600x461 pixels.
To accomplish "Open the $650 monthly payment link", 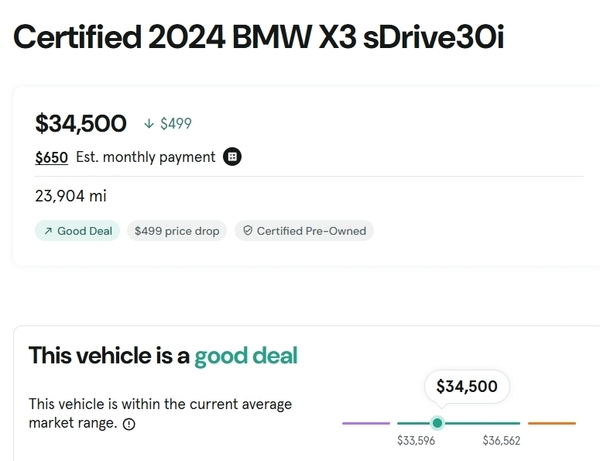I will pos(46,157).
